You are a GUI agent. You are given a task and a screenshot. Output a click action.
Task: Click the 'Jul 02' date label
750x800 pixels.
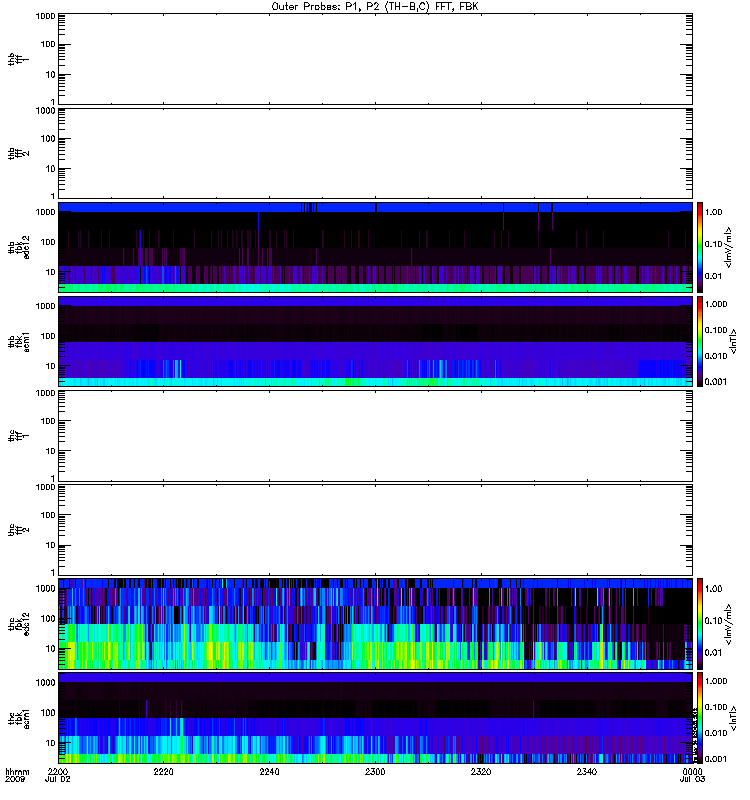(x=58, y=779)
